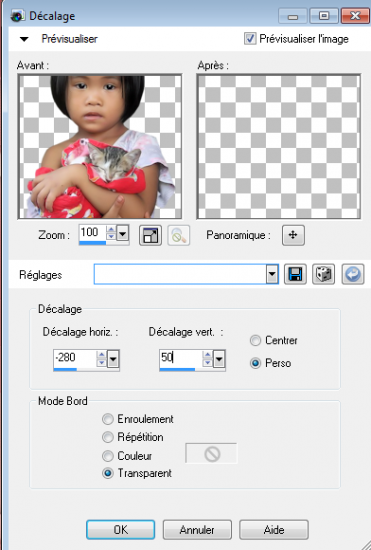371x550 pixels.
Task: Decrease Décalage vert. with the down arrow
Action: pos(207,362)
